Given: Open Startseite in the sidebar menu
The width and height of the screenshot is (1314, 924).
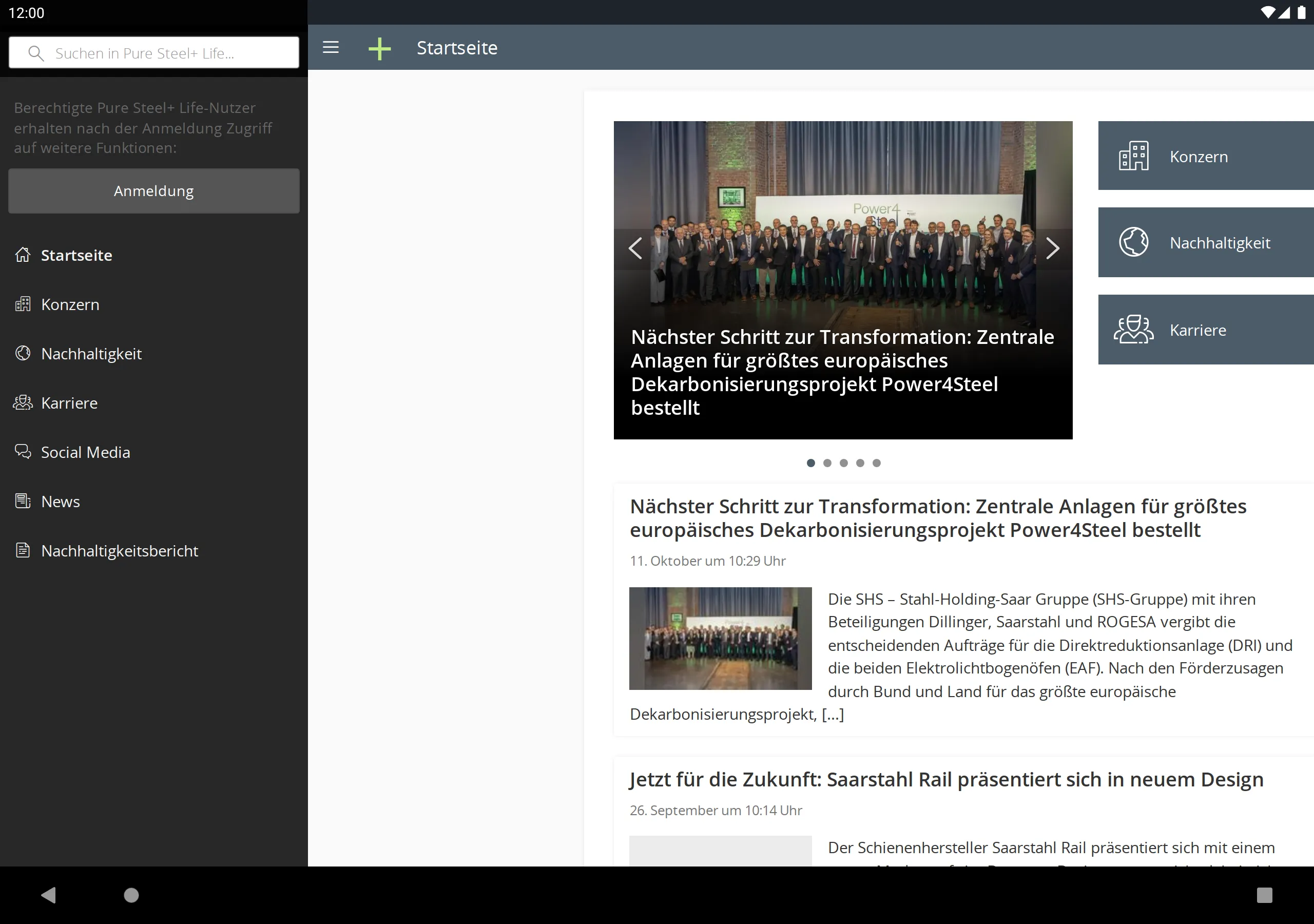Looking at the screenshot, I should click(x=154, y=255).
